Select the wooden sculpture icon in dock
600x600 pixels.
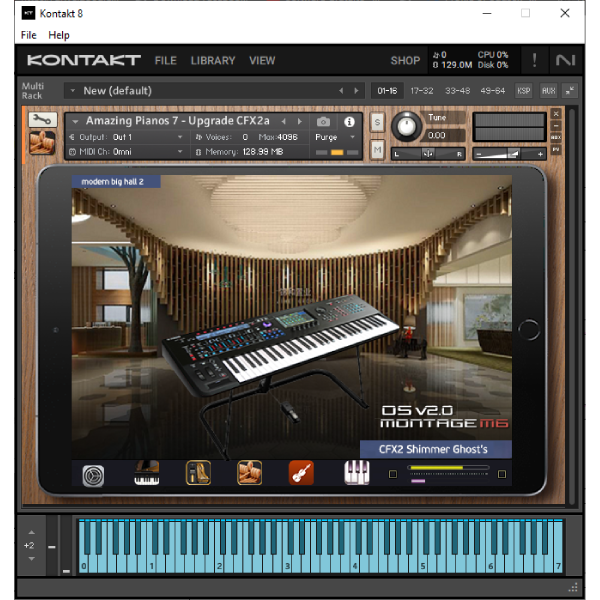[x=249, y=473]
